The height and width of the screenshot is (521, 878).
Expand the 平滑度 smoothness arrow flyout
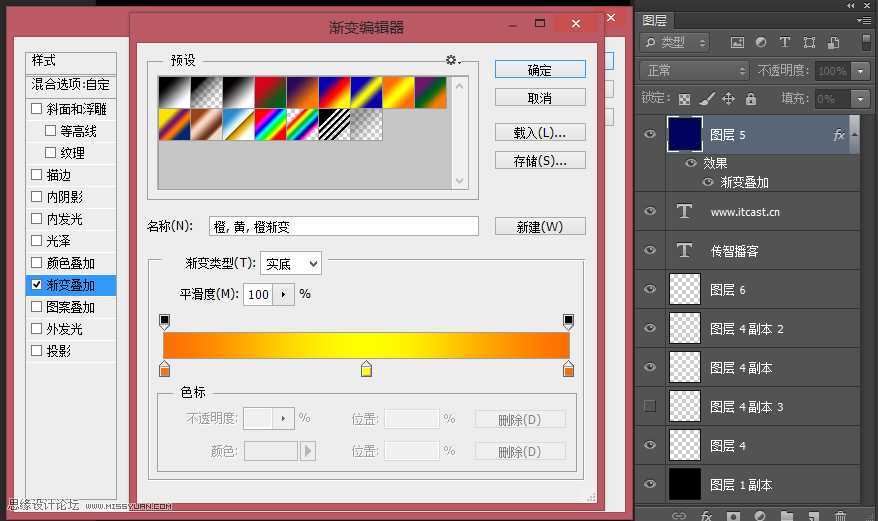pos(284,294)
